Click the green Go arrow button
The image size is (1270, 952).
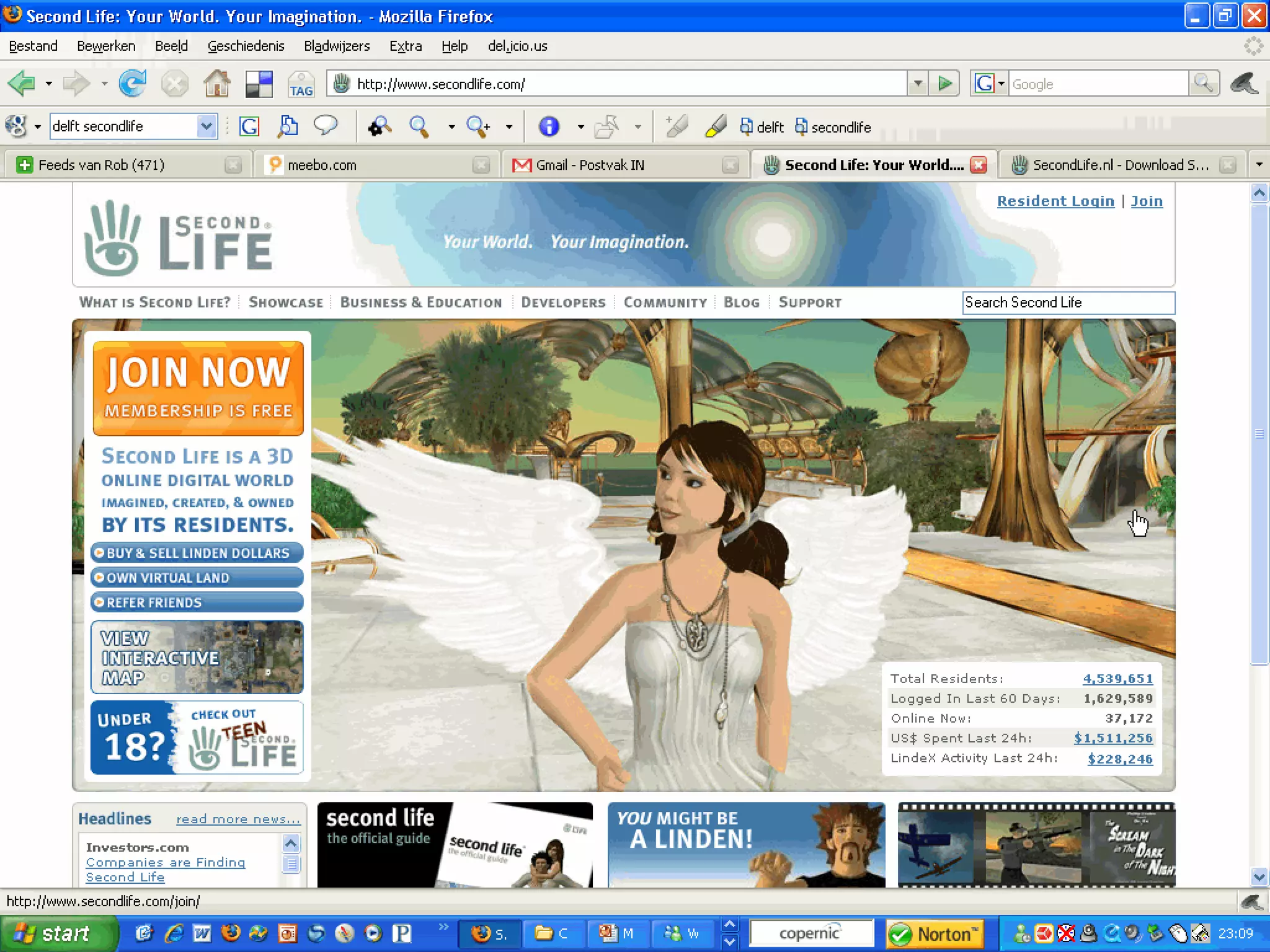944,83
